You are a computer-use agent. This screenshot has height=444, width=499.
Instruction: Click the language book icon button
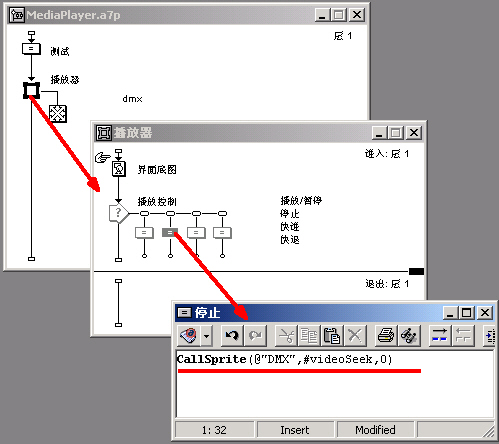pos(189,335)
